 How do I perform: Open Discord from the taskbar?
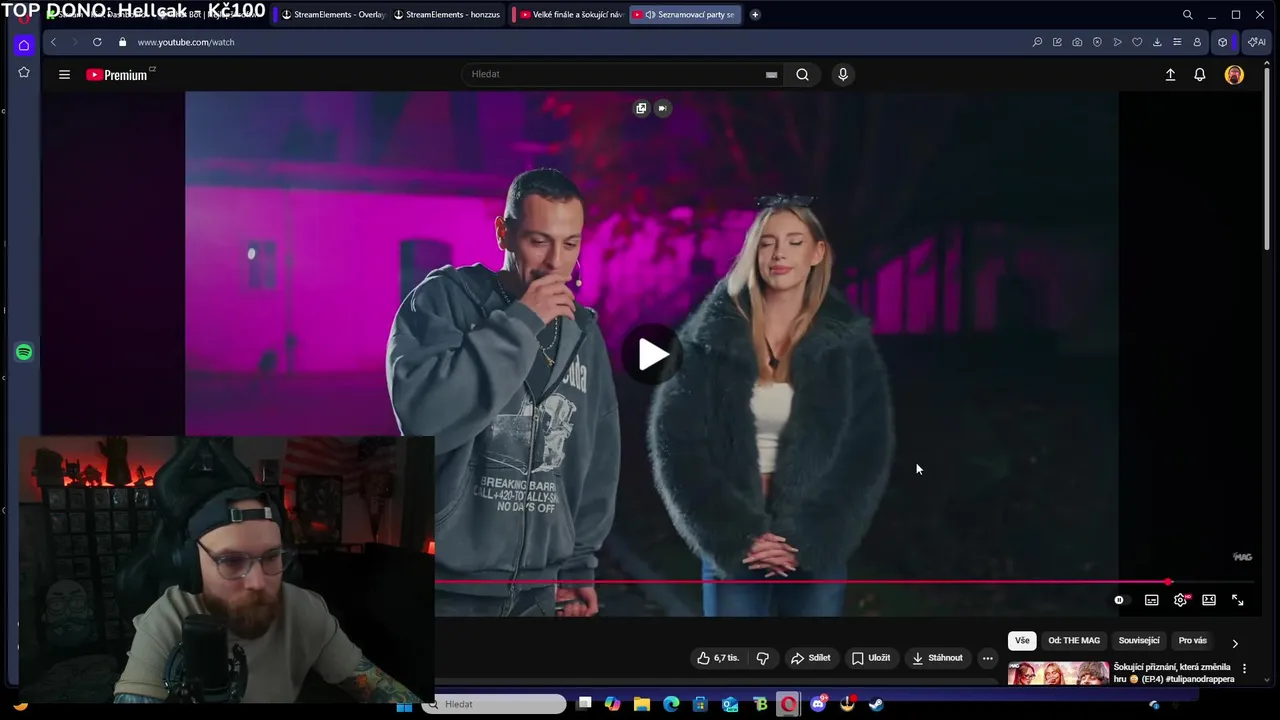[x=818, y=704]
